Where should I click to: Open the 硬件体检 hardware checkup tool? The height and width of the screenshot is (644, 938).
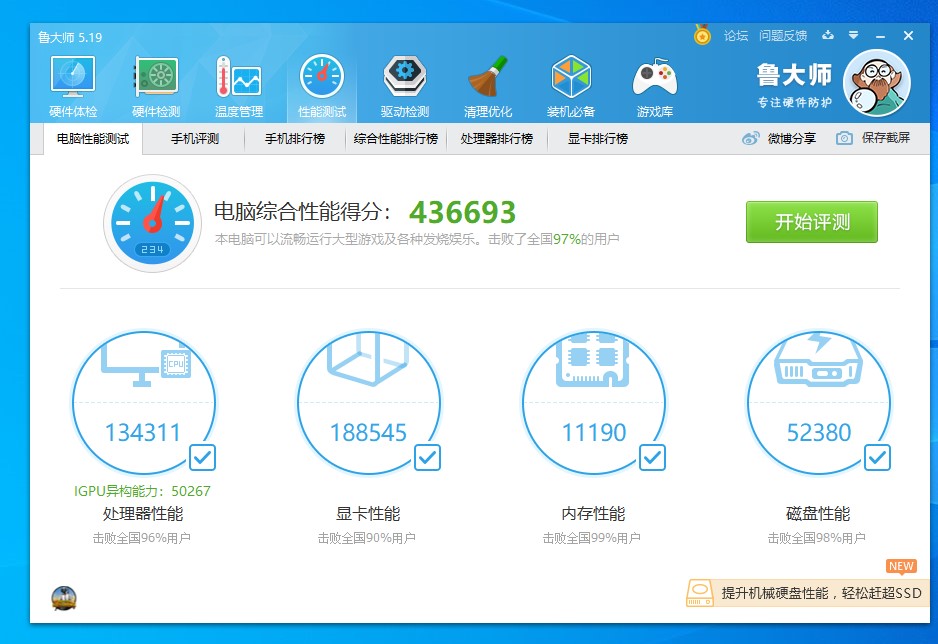click(x=71, y=84)
